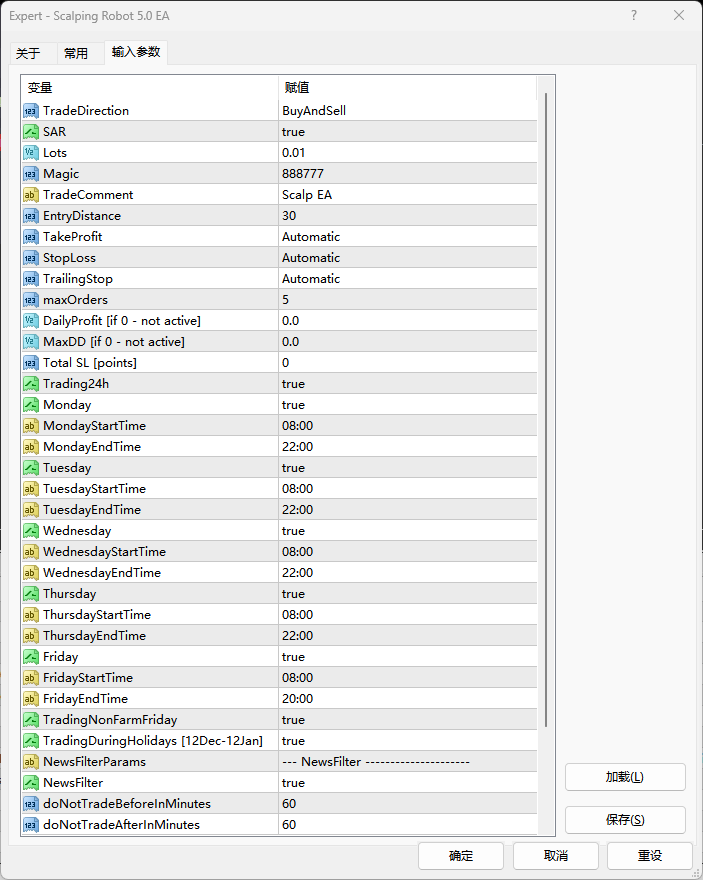Click the boolean icon next to SAR
This screenshot has width=703, height=880.
[31, 132]
